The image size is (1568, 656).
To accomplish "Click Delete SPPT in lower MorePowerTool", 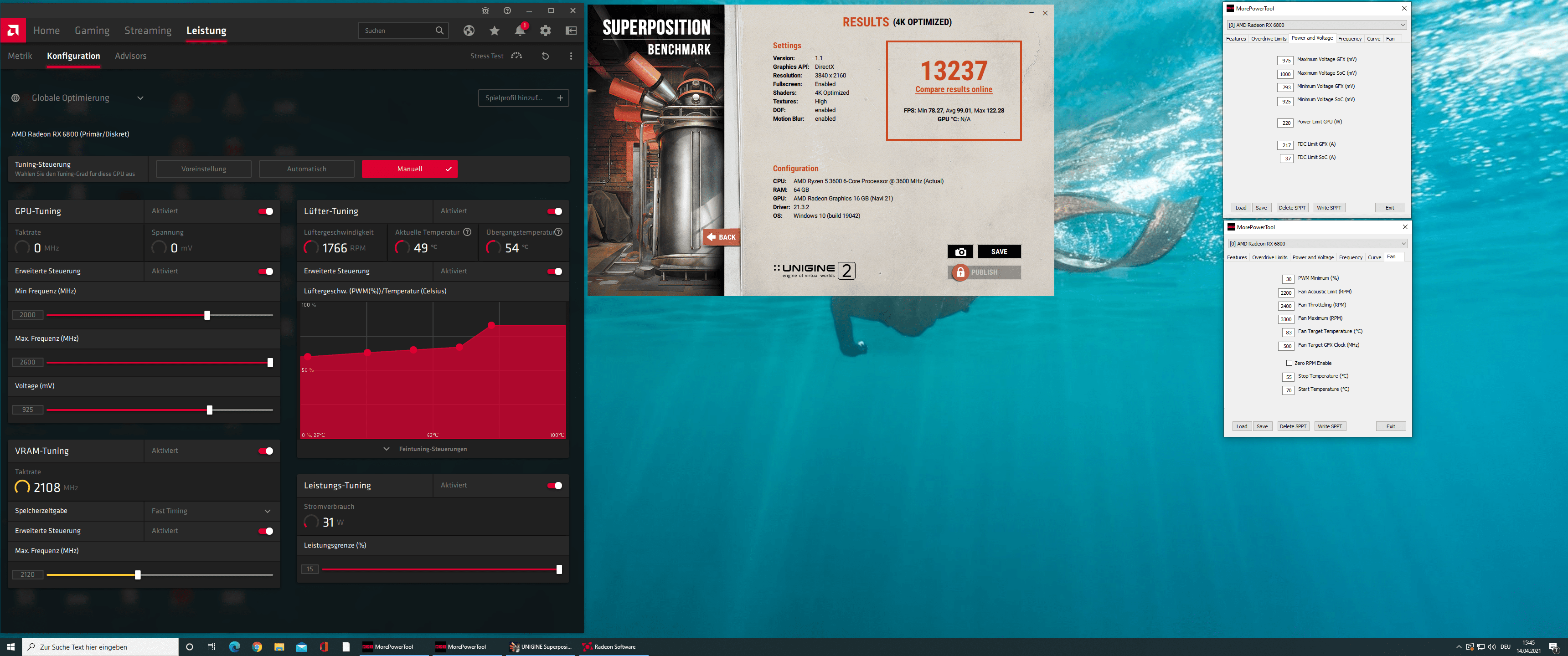I will 1293,426.
